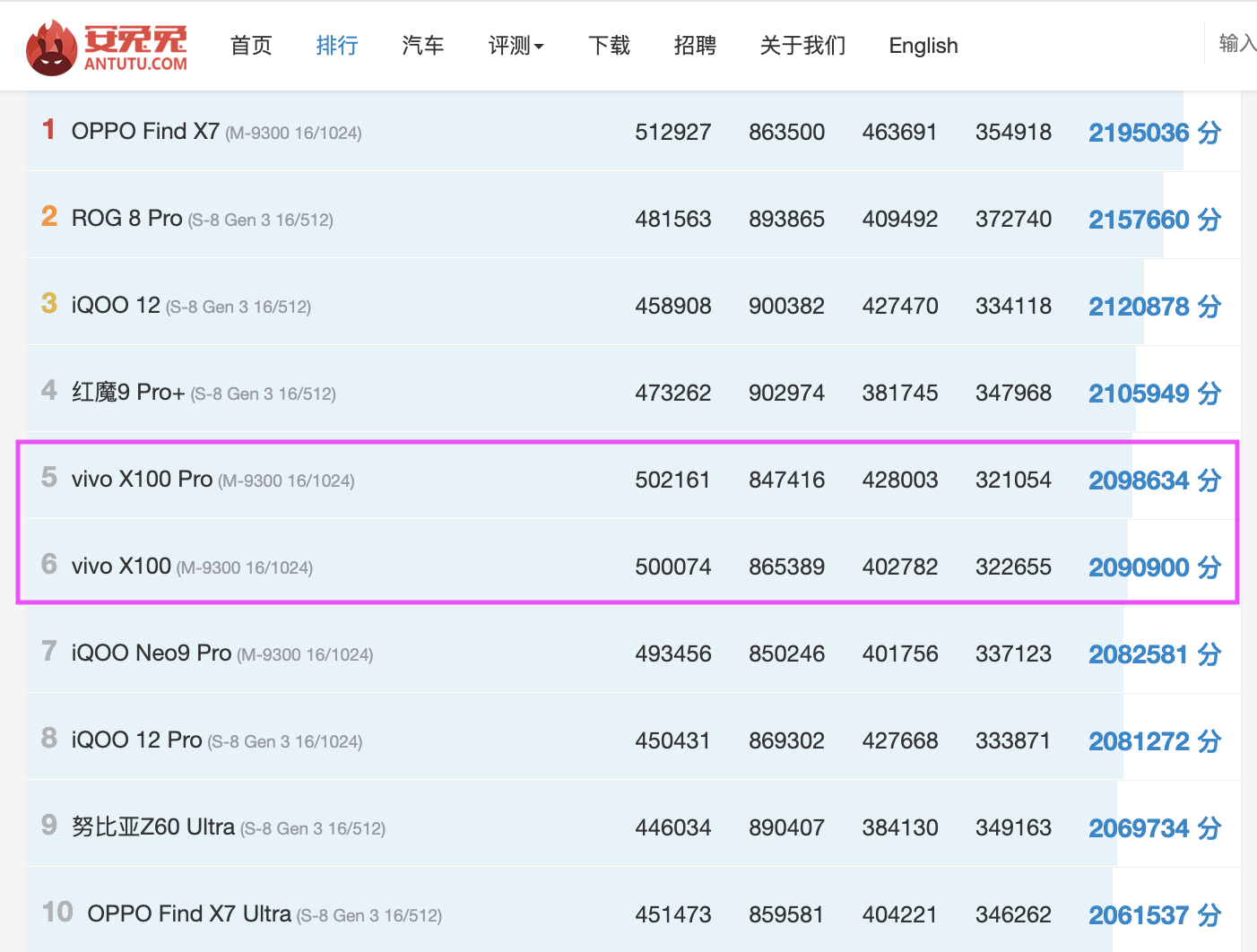1257x952 pixels.
Task: Open the 关于我们 about page
Action: point(802,46)
